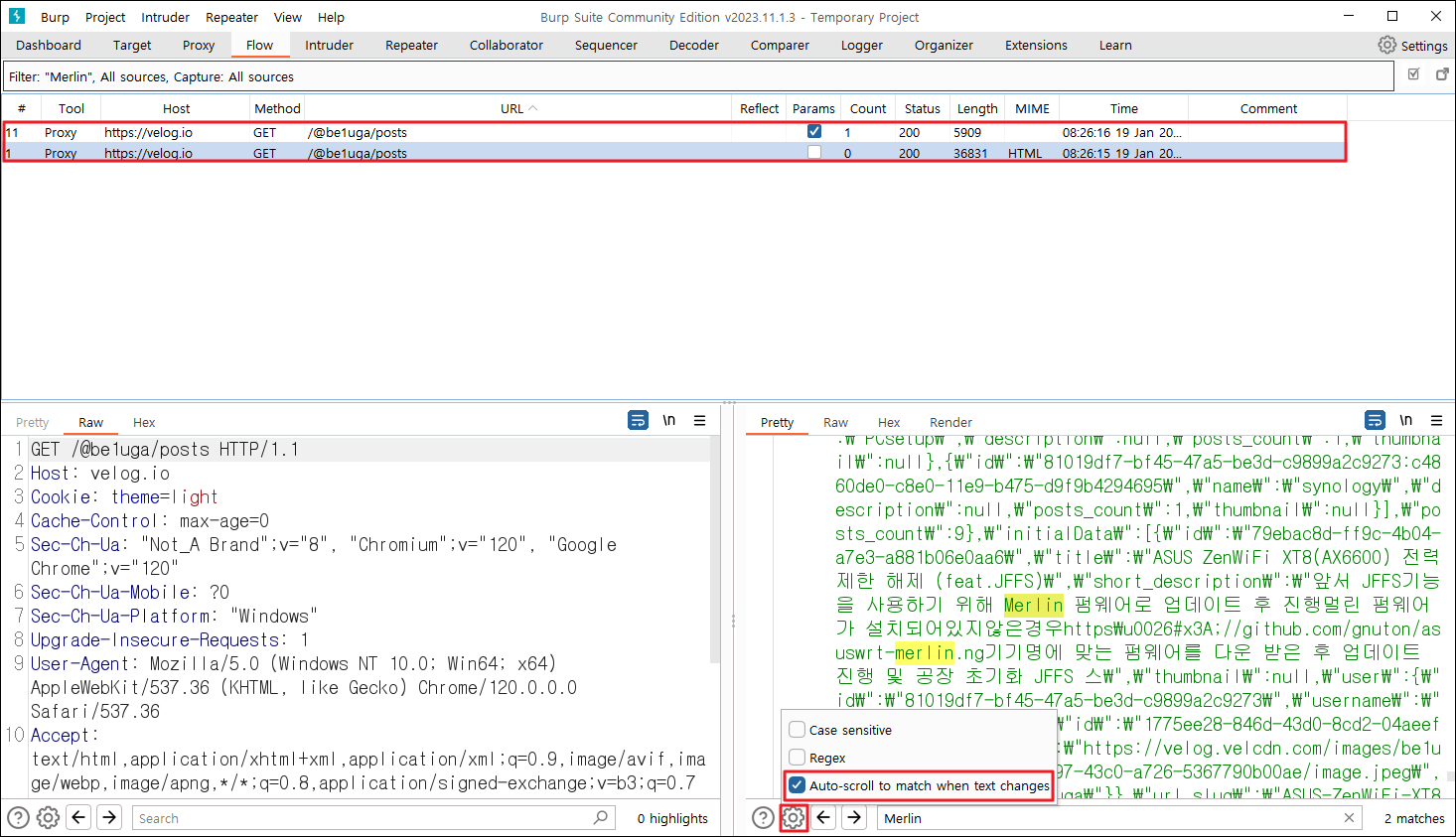The width and height of the screenshot is (1456, 837).
Task: Click request pane help question icon
Action: pyautogui.click(x=18, y=818)
